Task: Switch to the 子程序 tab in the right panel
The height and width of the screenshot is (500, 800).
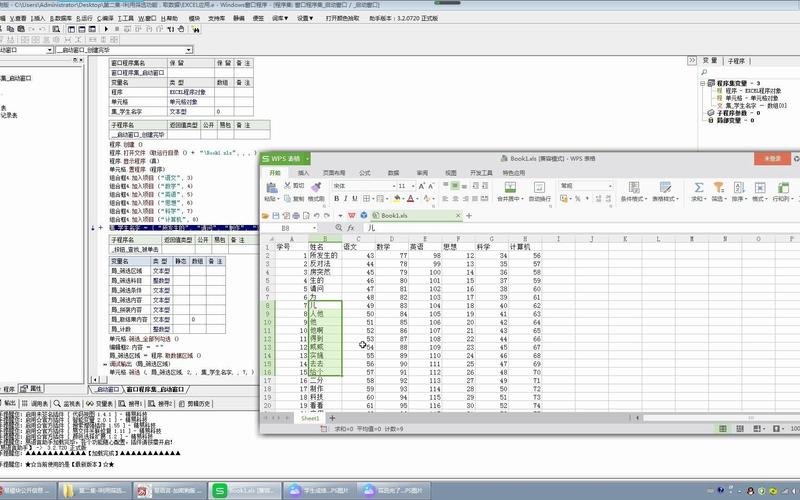Action: pos(736,61)
